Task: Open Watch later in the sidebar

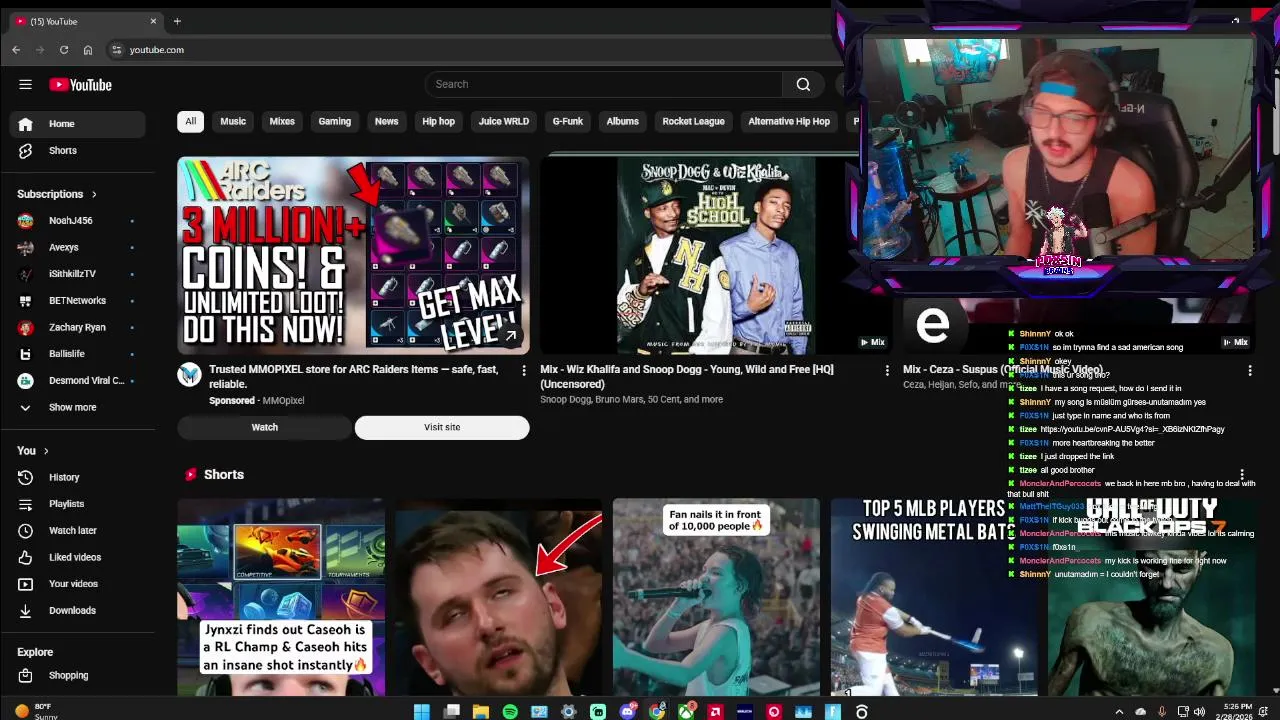Action: tap(78, 531)
